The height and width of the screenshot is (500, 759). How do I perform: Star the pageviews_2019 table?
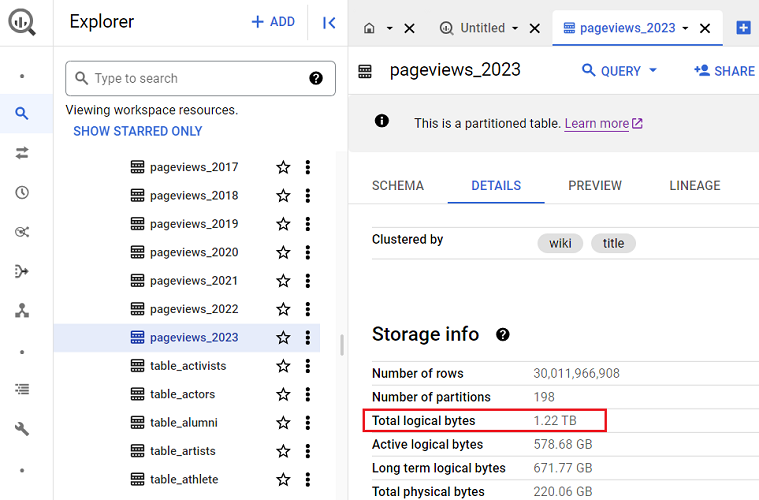(283, 224)
